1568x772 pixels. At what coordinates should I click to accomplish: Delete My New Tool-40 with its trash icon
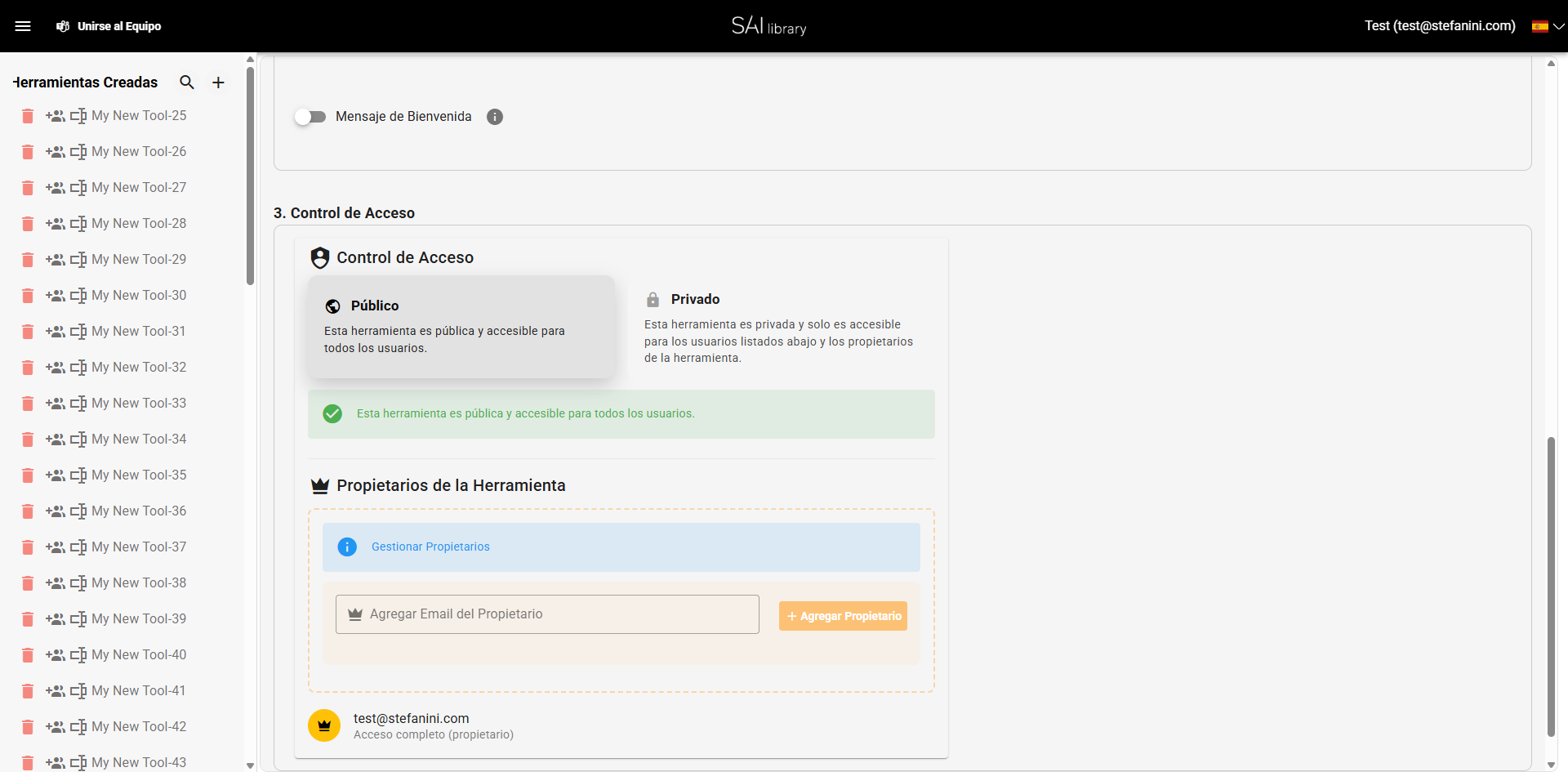click(27, 655)
